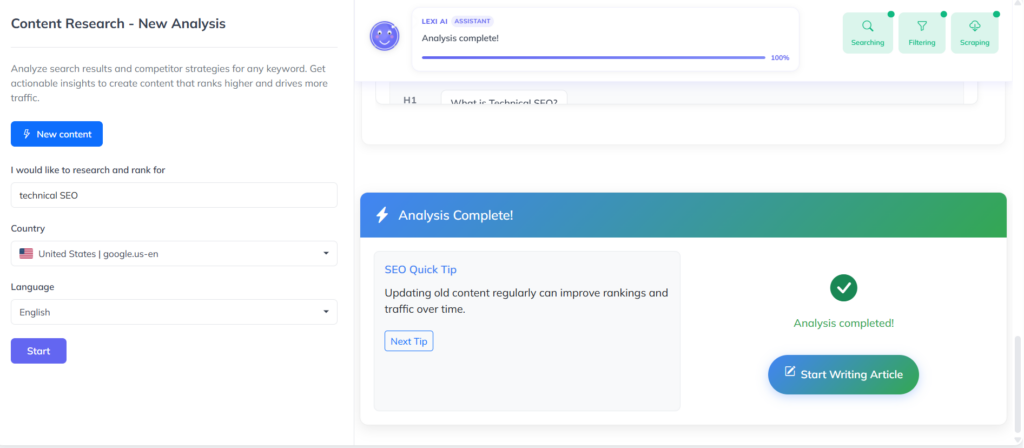Click the analysis progress bar at 100%
1024x448 pixels.
pos(593,58)
